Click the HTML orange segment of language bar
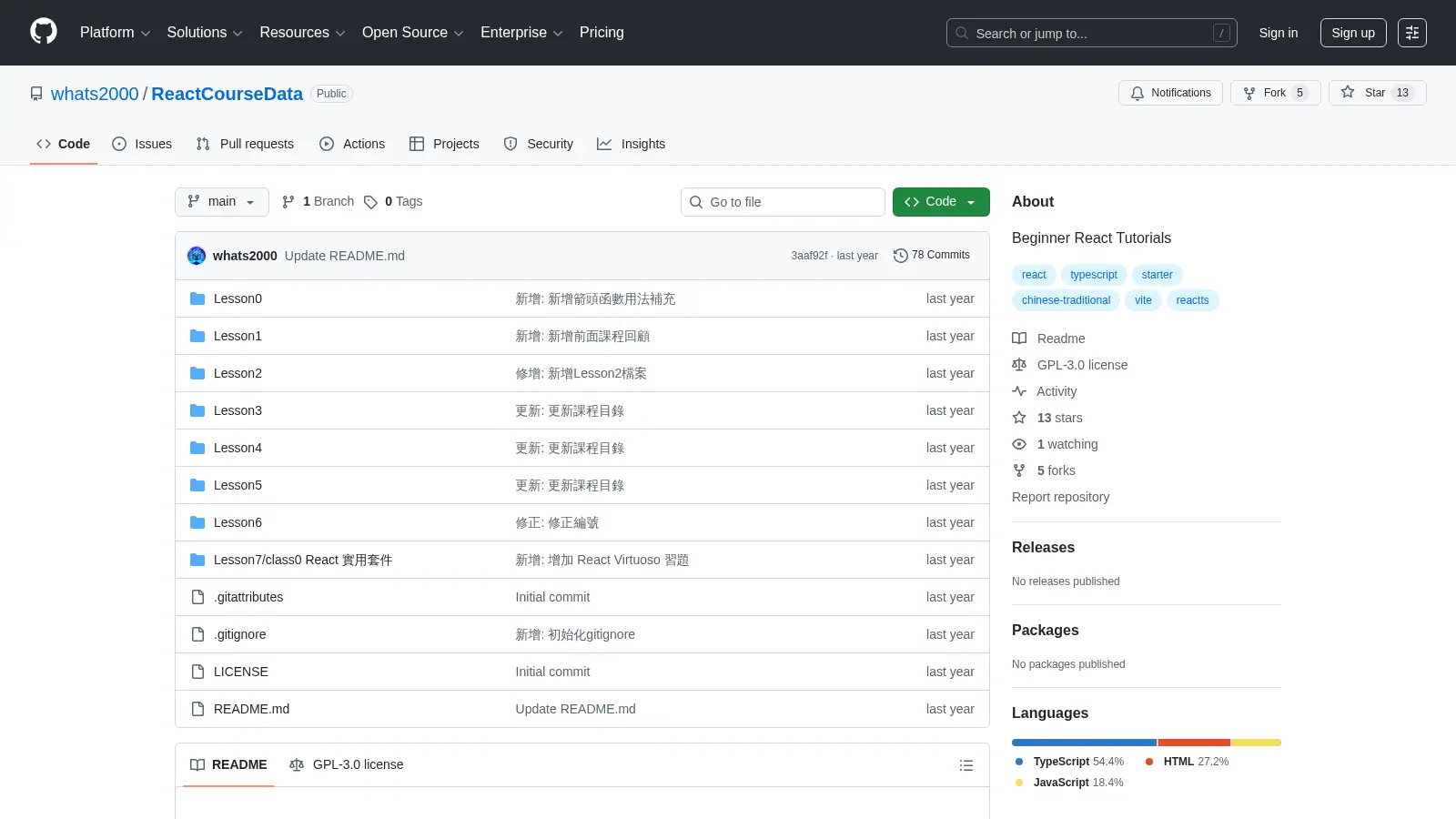 (x=1194, y=743)
